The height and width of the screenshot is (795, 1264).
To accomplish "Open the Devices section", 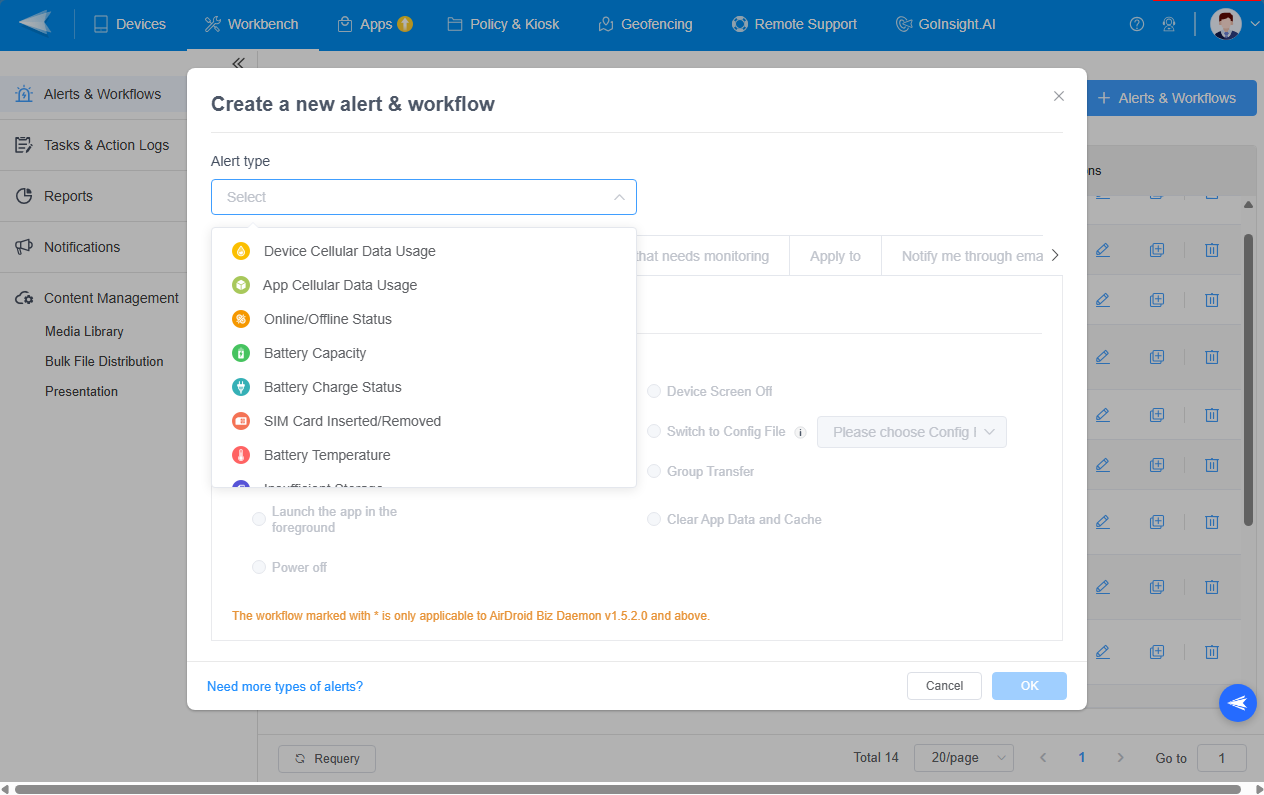I will click(129, 24).
